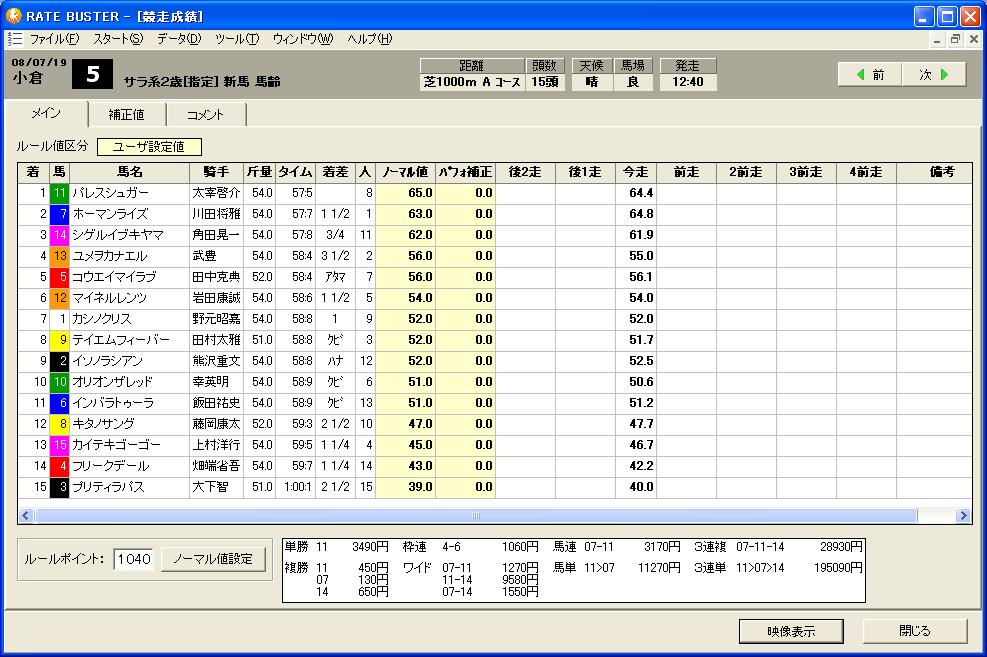
Task: Open the データ menu
Action: (x=179, y=39)
